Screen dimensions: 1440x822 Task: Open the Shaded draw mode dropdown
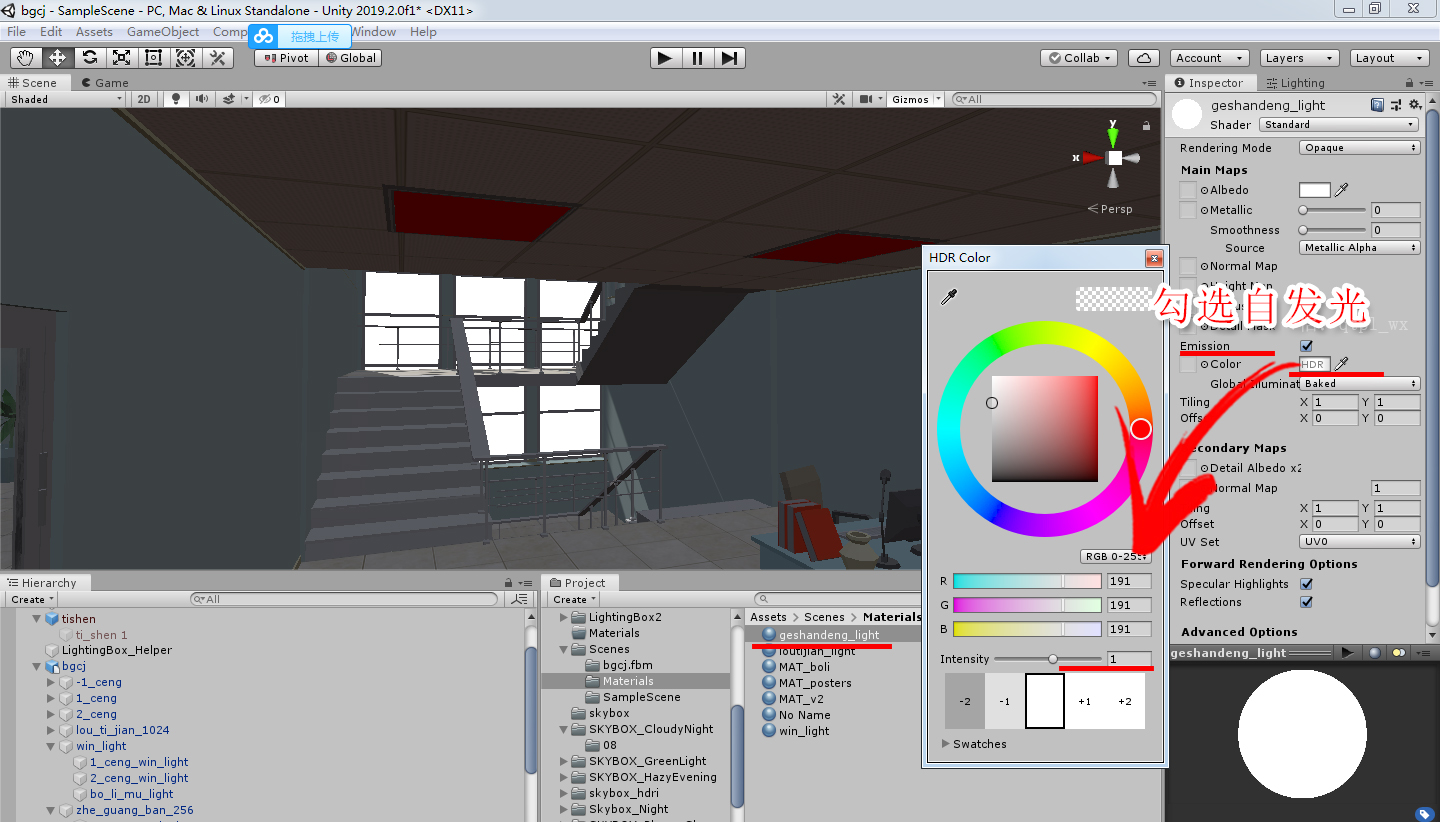[65, 99]
